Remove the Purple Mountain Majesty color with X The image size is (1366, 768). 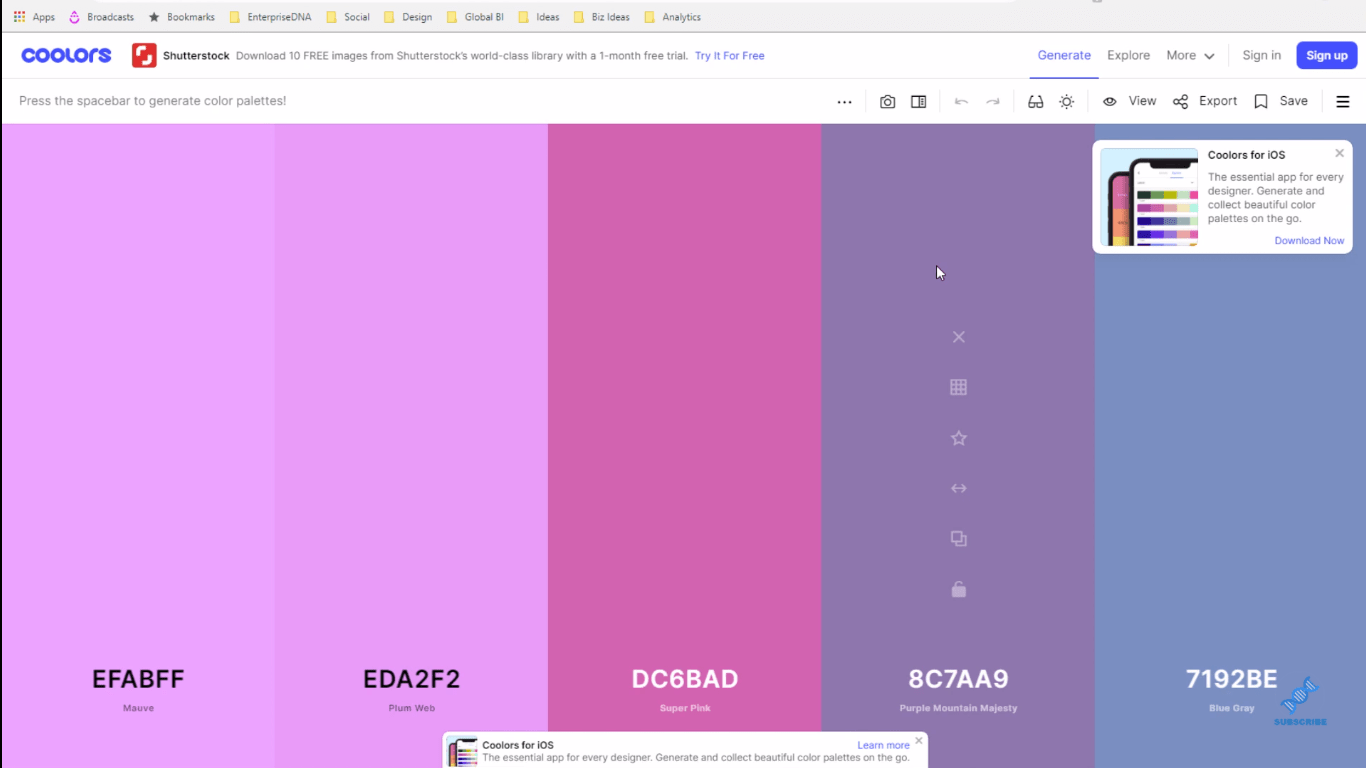click(x=958, y=337)
